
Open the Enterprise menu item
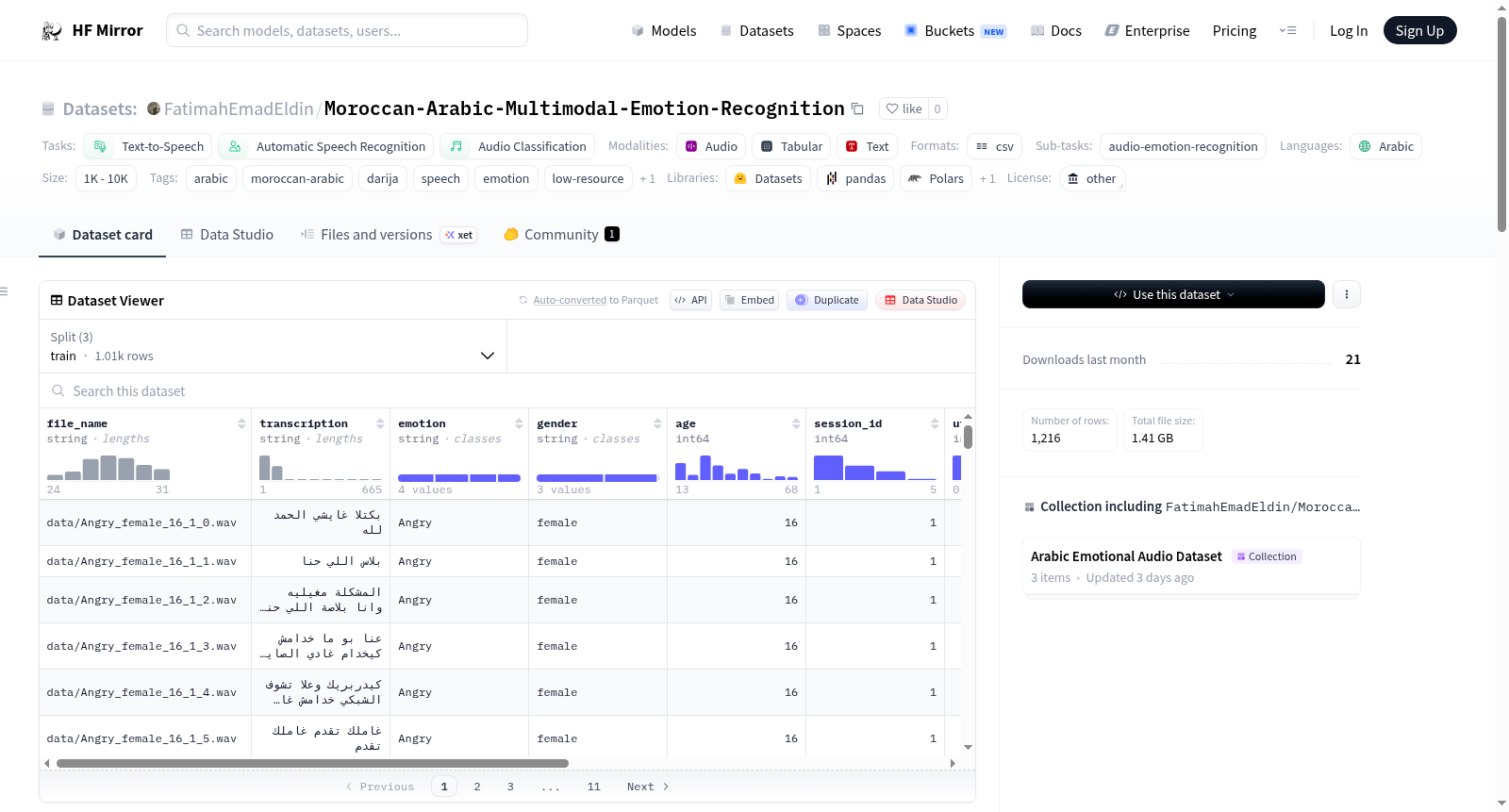click(x=1147, y=31)
